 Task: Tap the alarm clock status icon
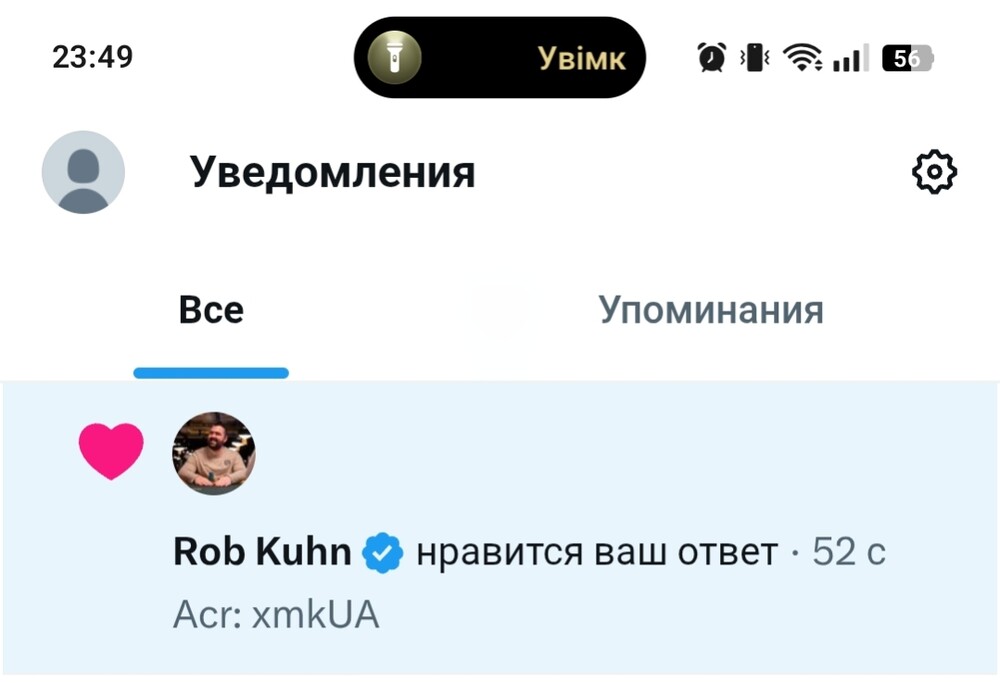click(711, 58)
